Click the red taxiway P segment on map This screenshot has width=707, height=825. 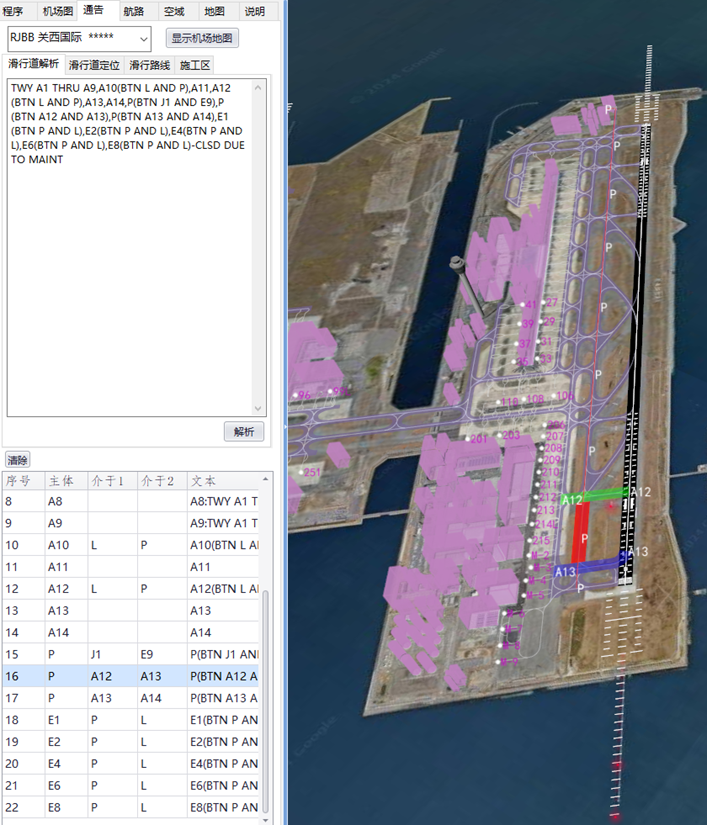(x=581, y=530)
